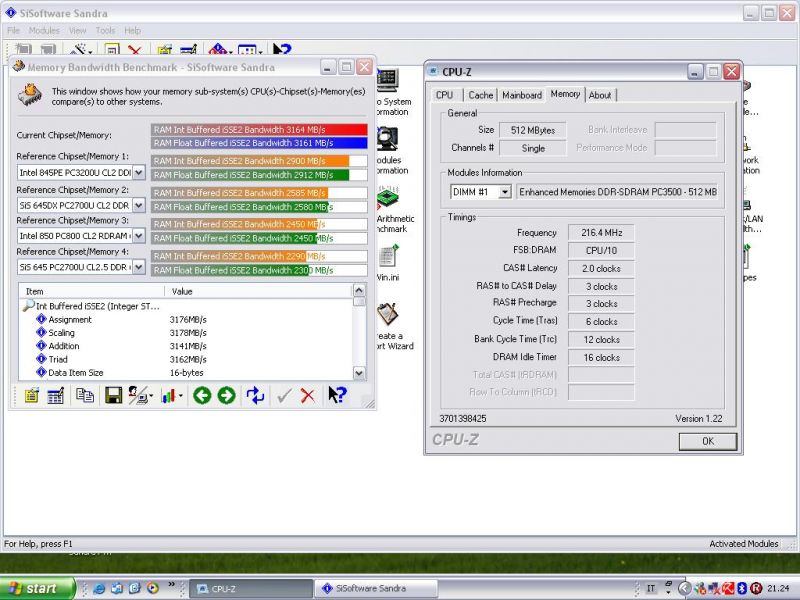Open Reference Chipset/Memory 2 dropdown (SiS 645DX)
Viewport: 800px width, 600px height.
(x=139, y=205)
